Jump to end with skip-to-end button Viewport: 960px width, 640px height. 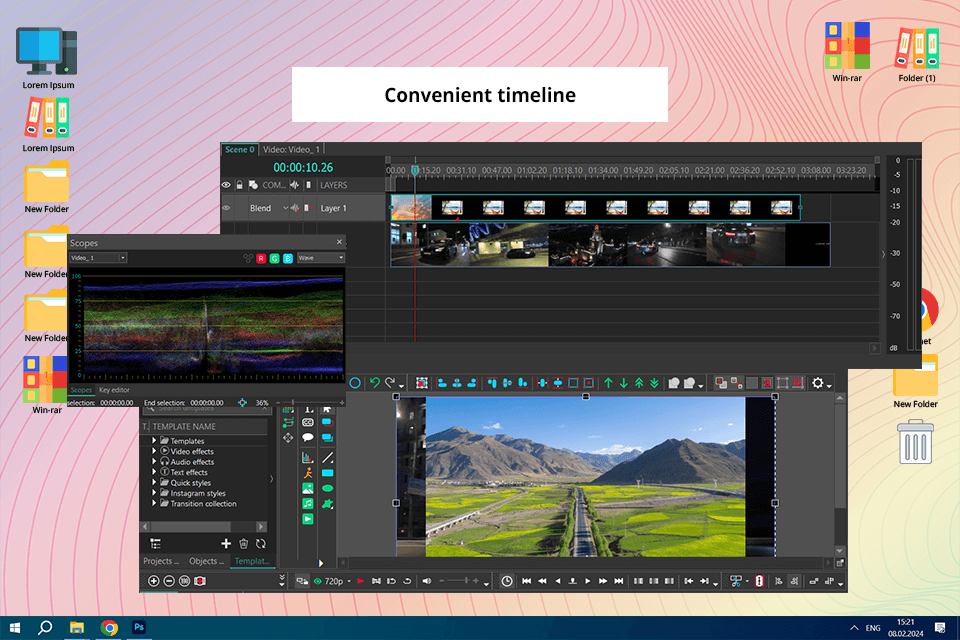[618, 581]
